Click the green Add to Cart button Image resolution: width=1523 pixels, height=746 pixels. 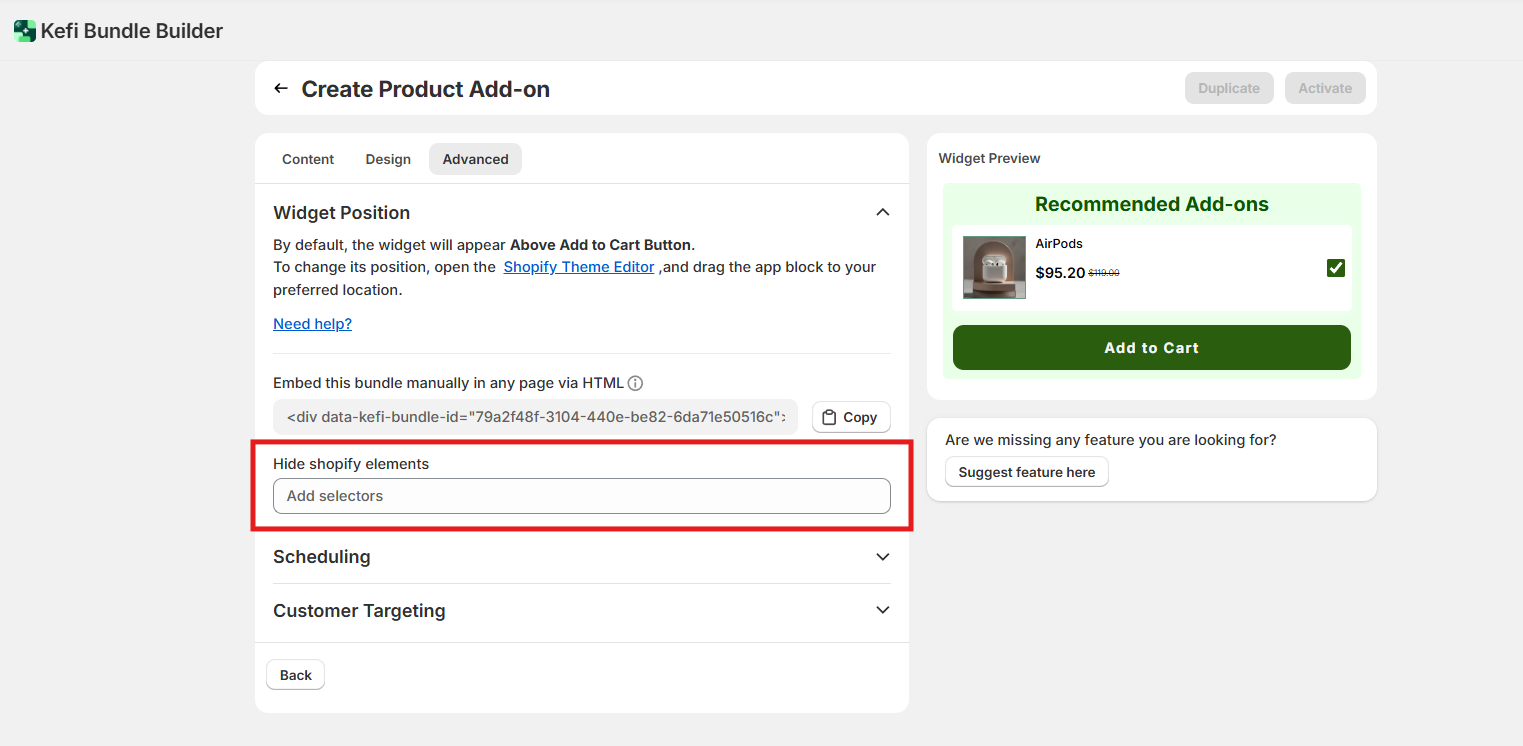tap(1151, 348)
